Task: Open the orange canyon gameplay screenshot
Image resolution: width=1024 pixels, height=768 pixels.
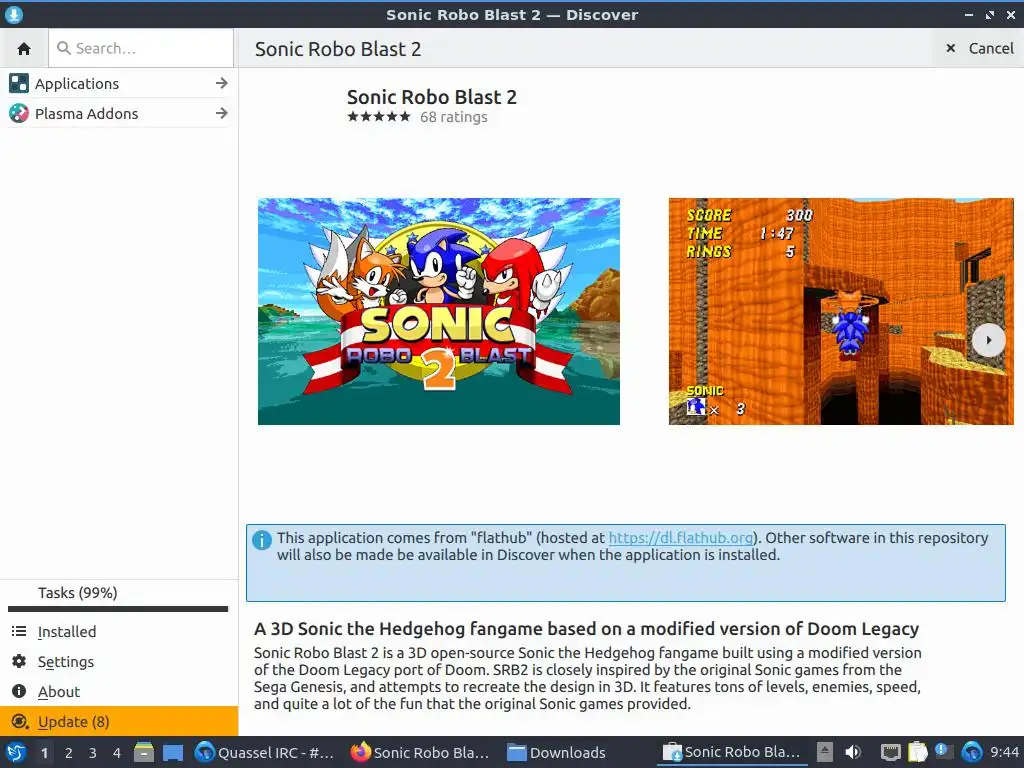Action: [841, 312]
